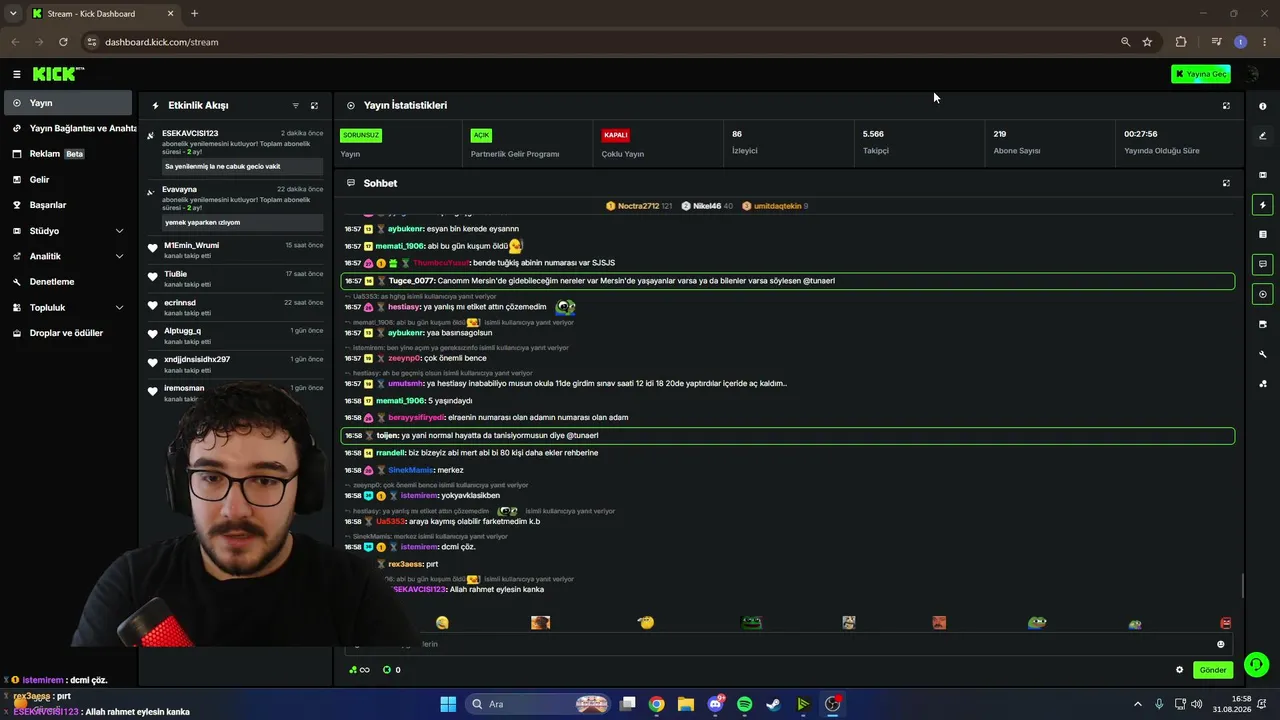Select the green Pepe frog emote
Screen dimensions: 1280x720
tap(751, 623)
